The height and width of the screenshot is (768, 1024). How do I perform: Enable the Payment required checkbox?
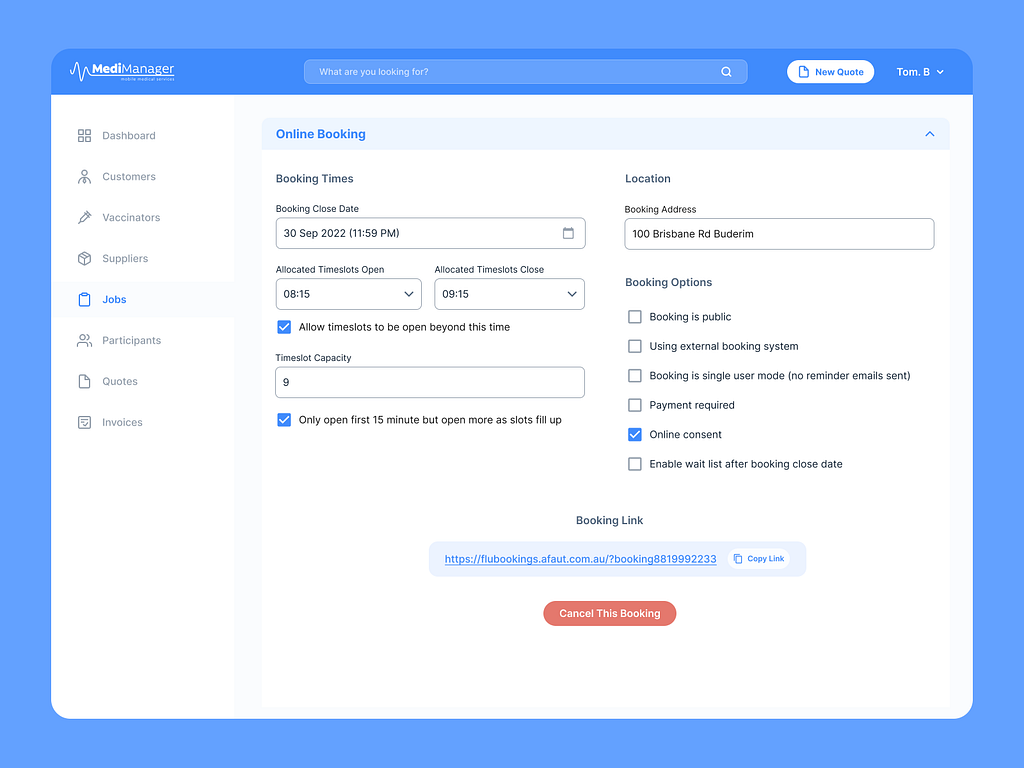click(x=635, y=405)
